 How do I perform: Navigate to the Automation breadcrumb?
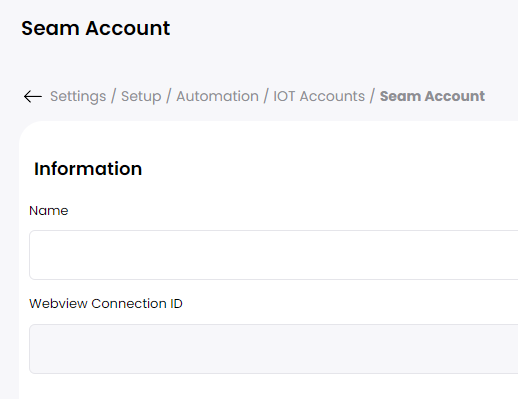coord(217,96)
